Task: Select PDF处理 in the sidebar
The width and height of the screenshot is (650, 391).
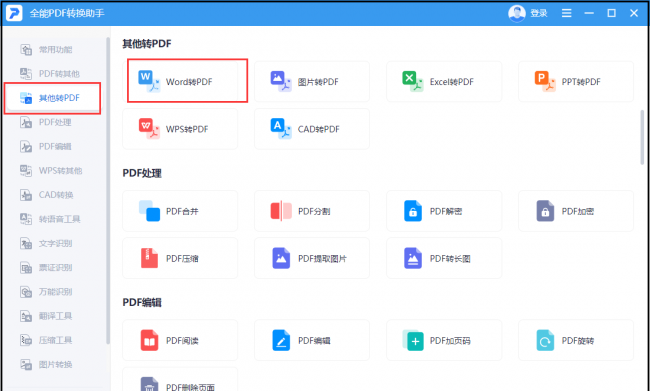Action: [54, 122]
